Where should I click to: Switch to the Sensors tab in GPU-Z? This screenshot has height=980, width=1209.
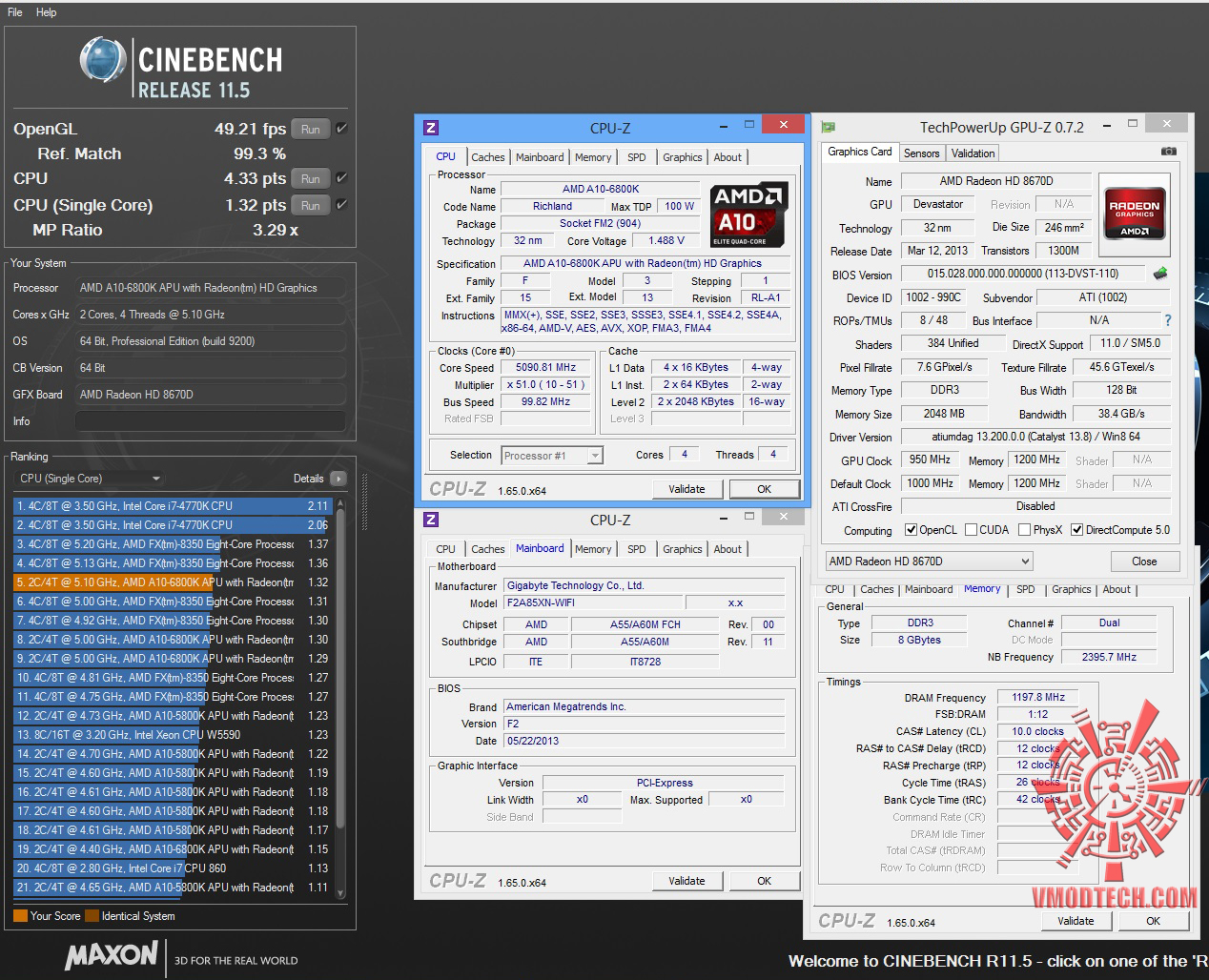[x=922, y=153]
